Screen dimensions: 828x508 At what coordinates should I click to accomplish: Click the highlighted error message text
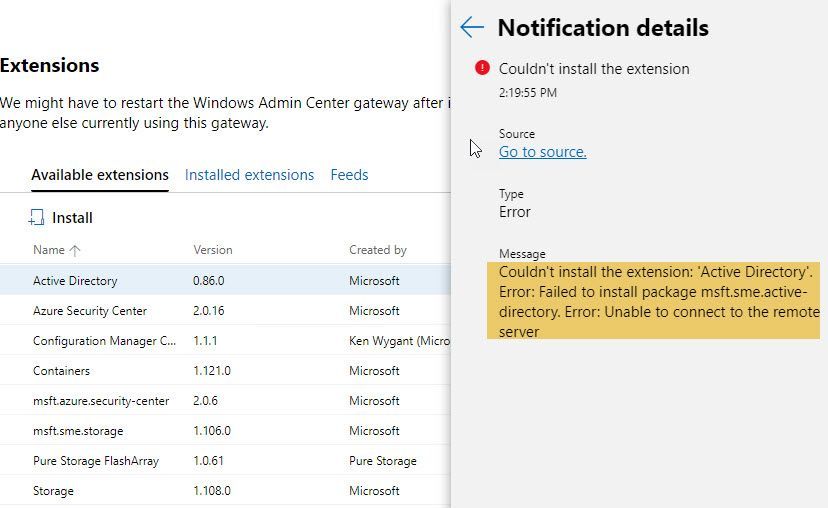[653, 301]
